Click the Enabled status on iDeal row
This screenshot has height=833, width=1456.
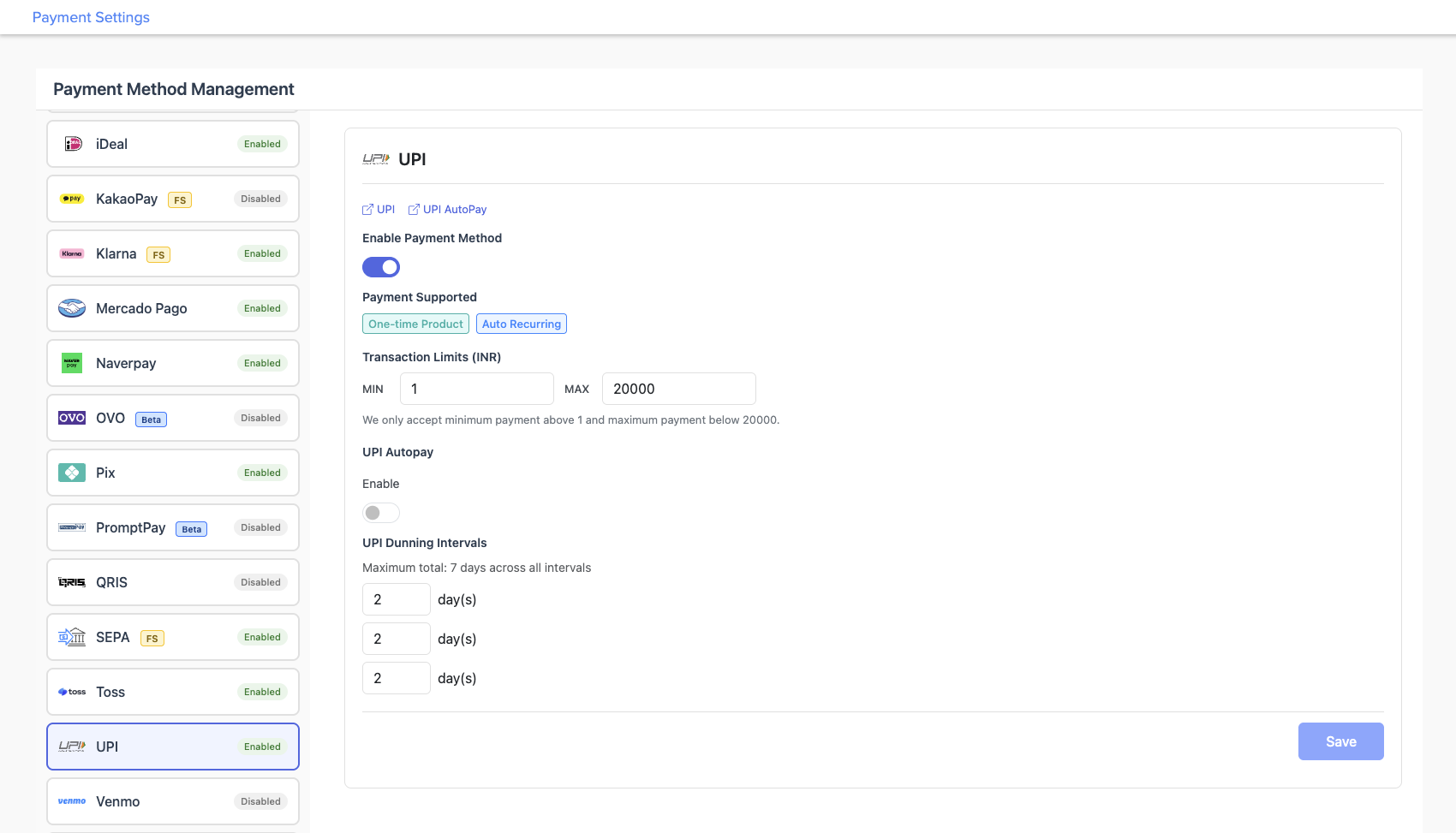tap(262, 144)
